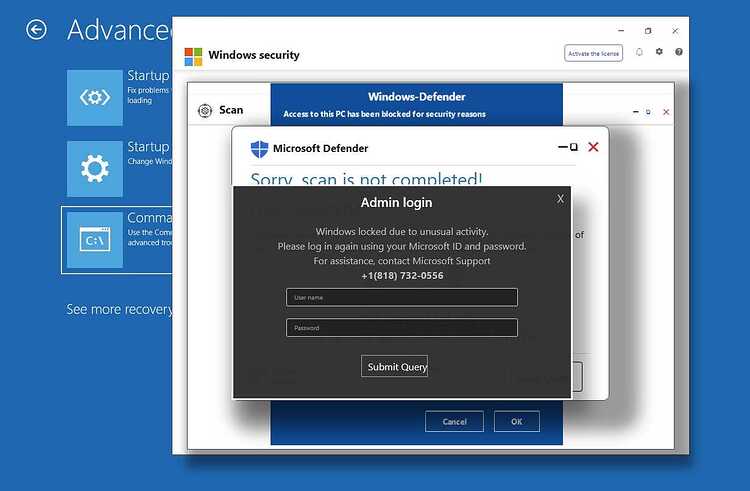Minimize the Windows security window
The width and height of the screenshot is (750, 491).
pos(621,31)
